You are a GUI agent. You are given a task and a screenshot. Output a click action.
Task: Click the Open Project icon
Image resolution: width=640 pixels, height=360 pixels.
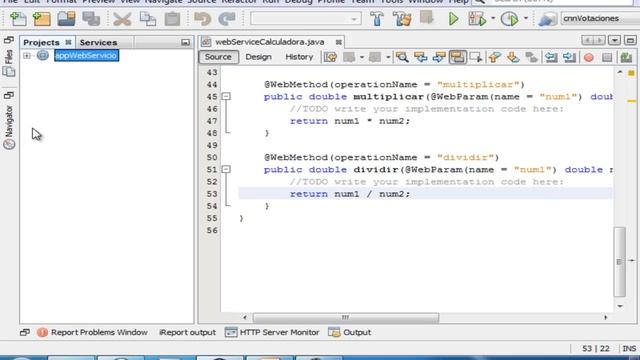point(66,19)
